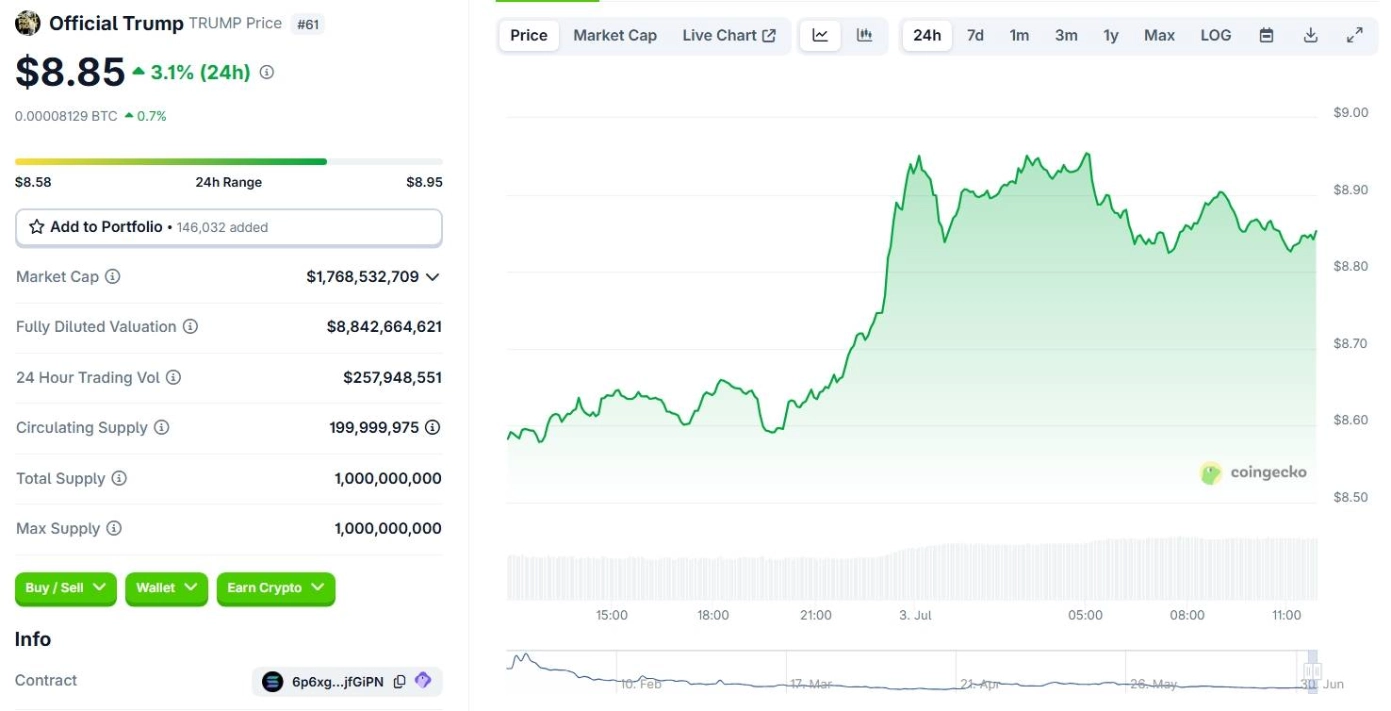Select line chart view icon

[820, 35]
